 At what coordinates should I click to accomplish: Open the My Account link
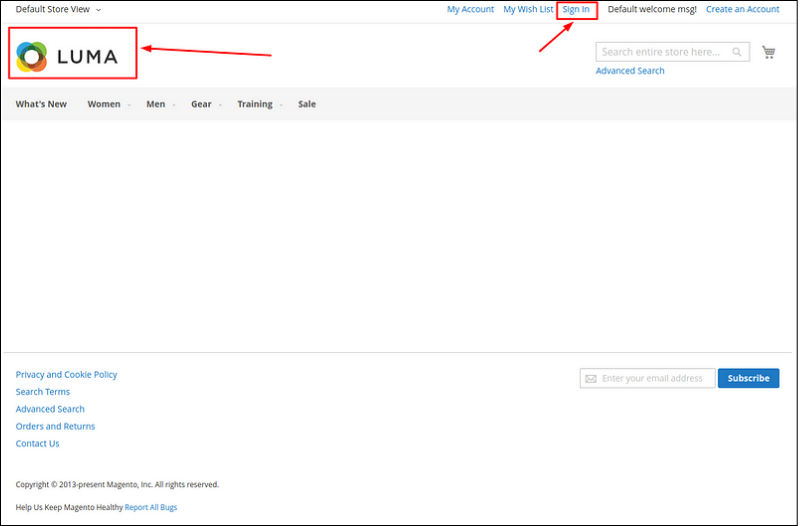click(x=470, y=9)
